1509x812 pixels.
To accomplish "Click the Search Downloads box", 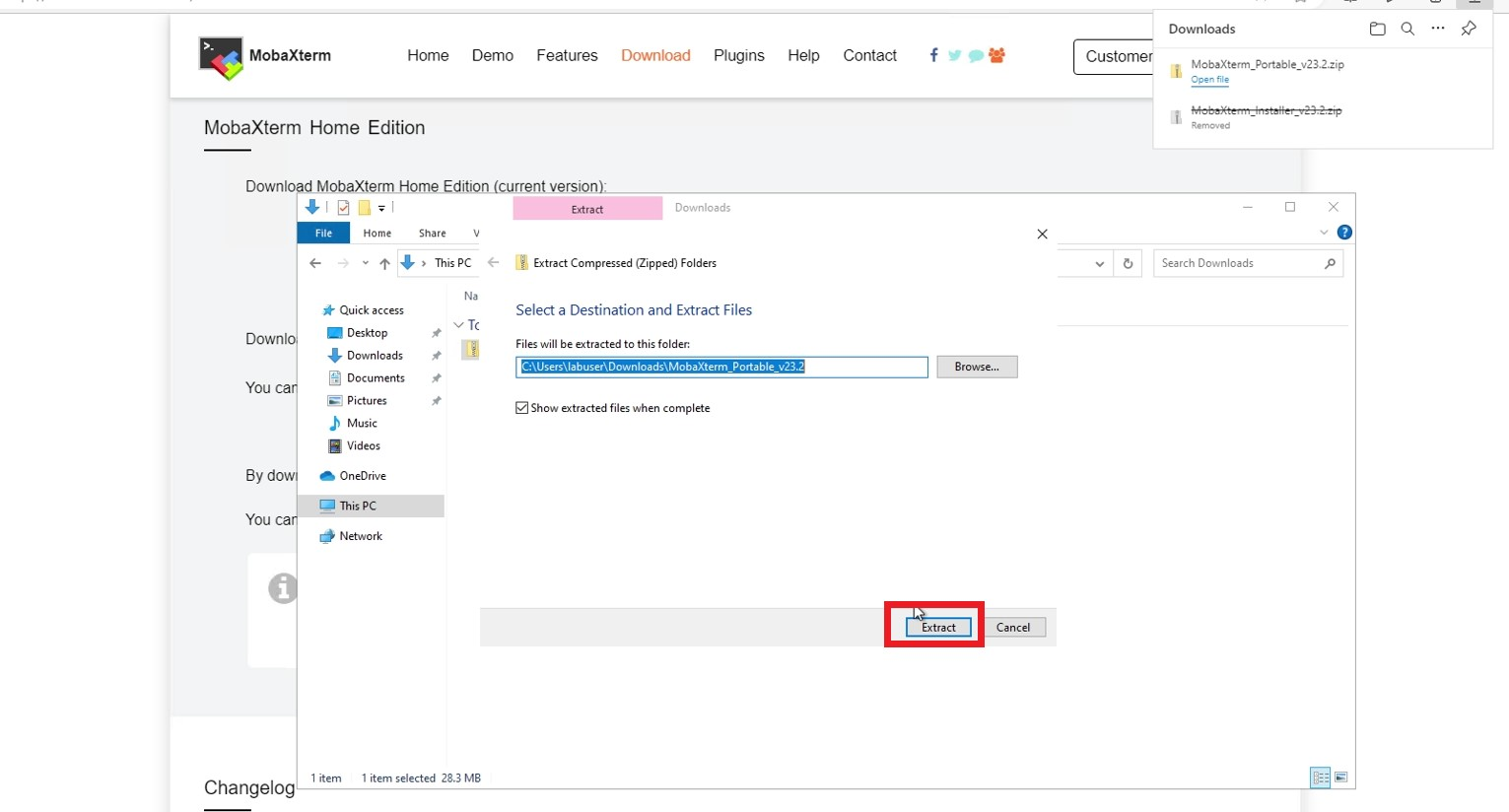I will [1248, 263].
